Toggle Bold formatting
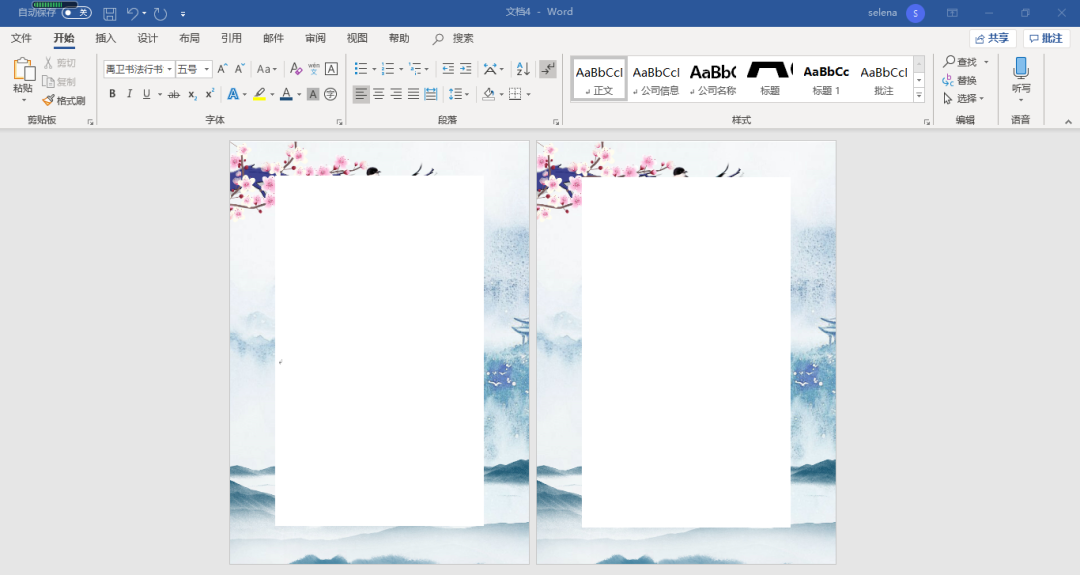 112,94
